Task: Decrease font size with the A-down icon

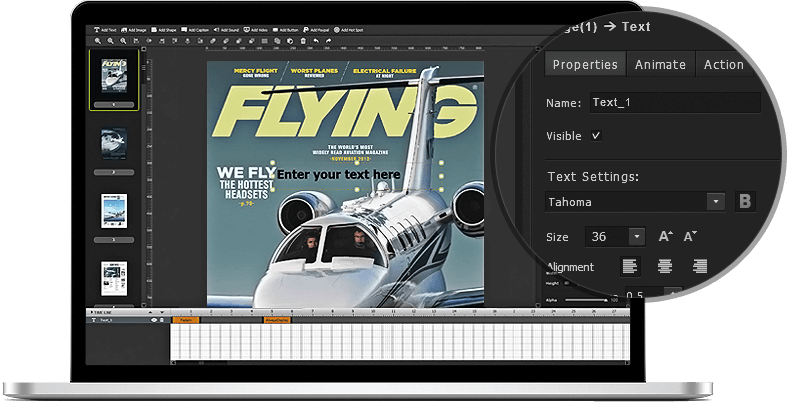Action: click(691, 236)
